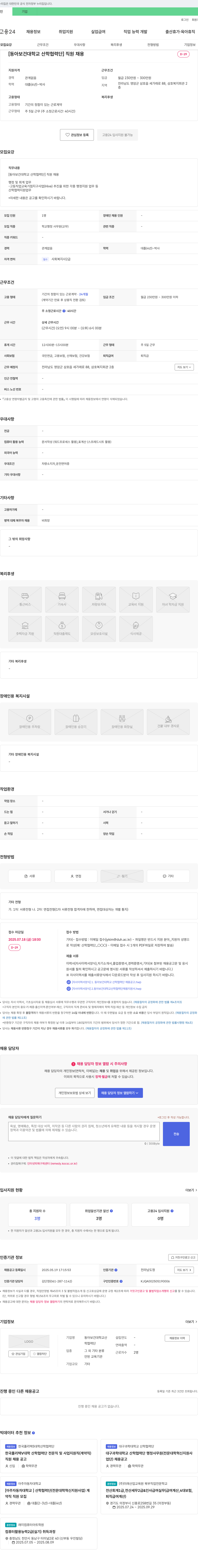Screen dimensions: 198x1568
Task: Click the red D-29 badge near title
Action: (x=183, y=54)
